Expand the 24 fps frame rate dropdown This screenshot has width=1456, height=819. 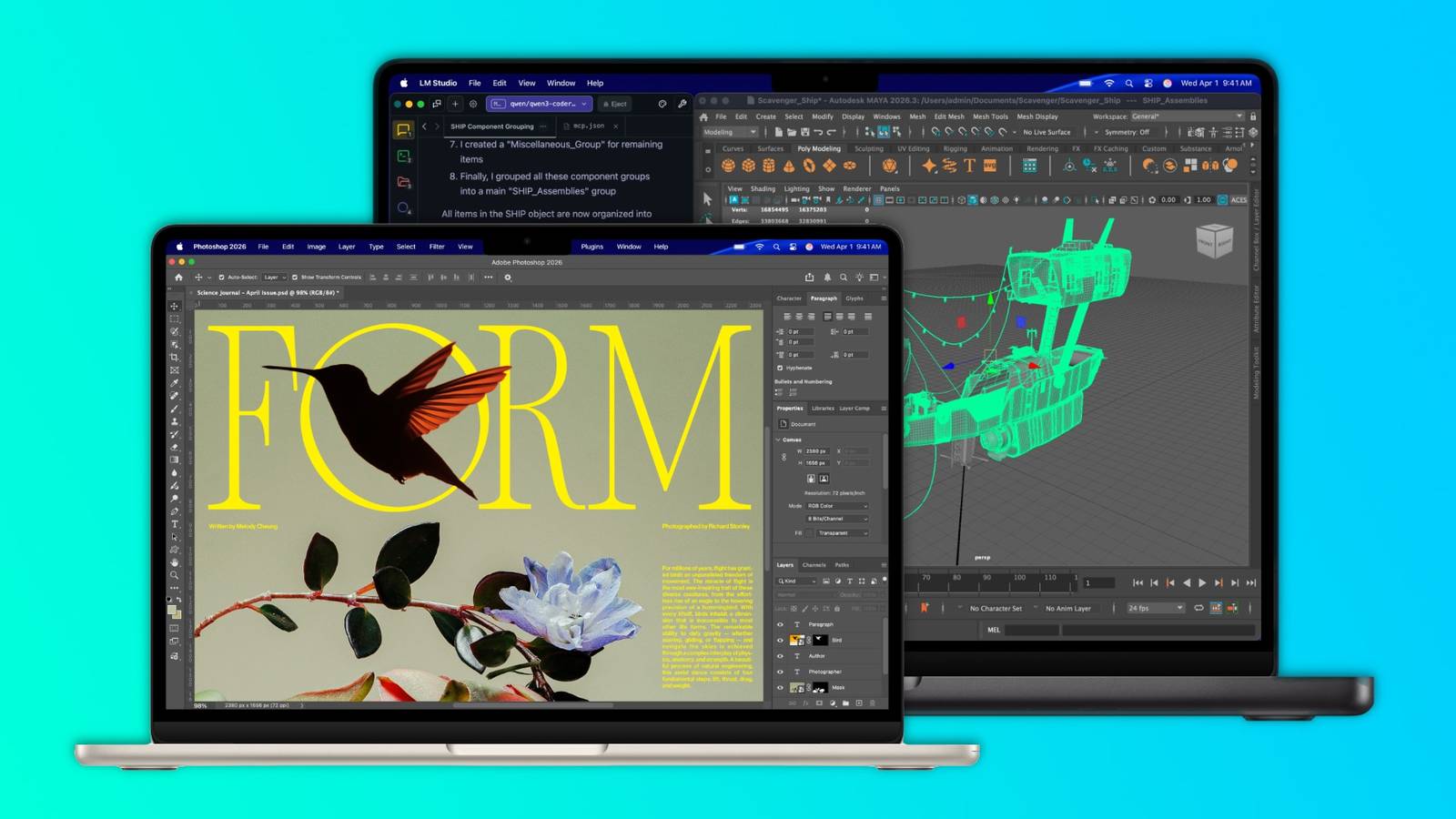coord(1156,608)
